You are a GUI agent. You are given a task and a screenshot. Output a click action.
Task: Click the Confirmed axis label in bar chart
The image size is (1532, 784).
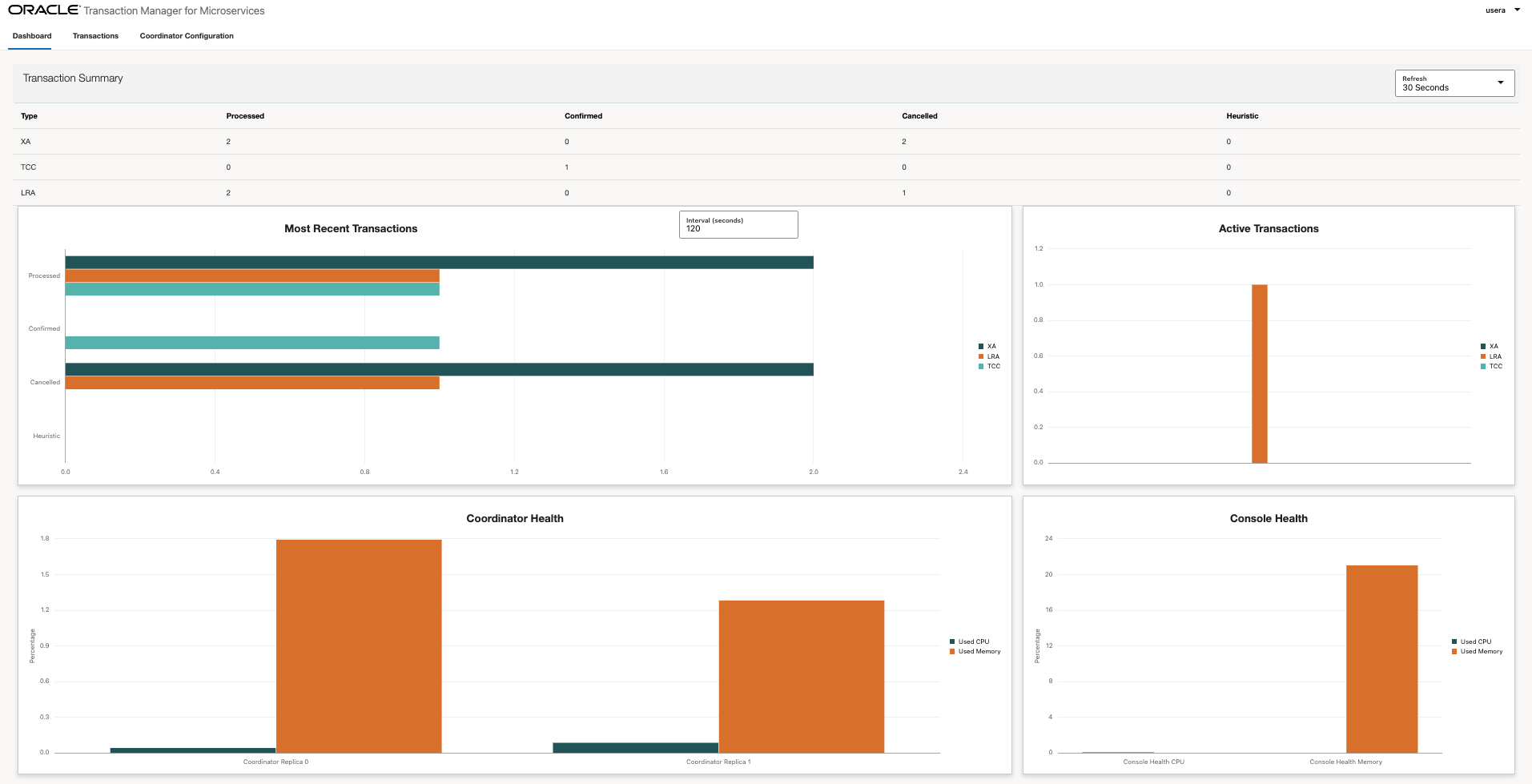[x=44, y=328]
